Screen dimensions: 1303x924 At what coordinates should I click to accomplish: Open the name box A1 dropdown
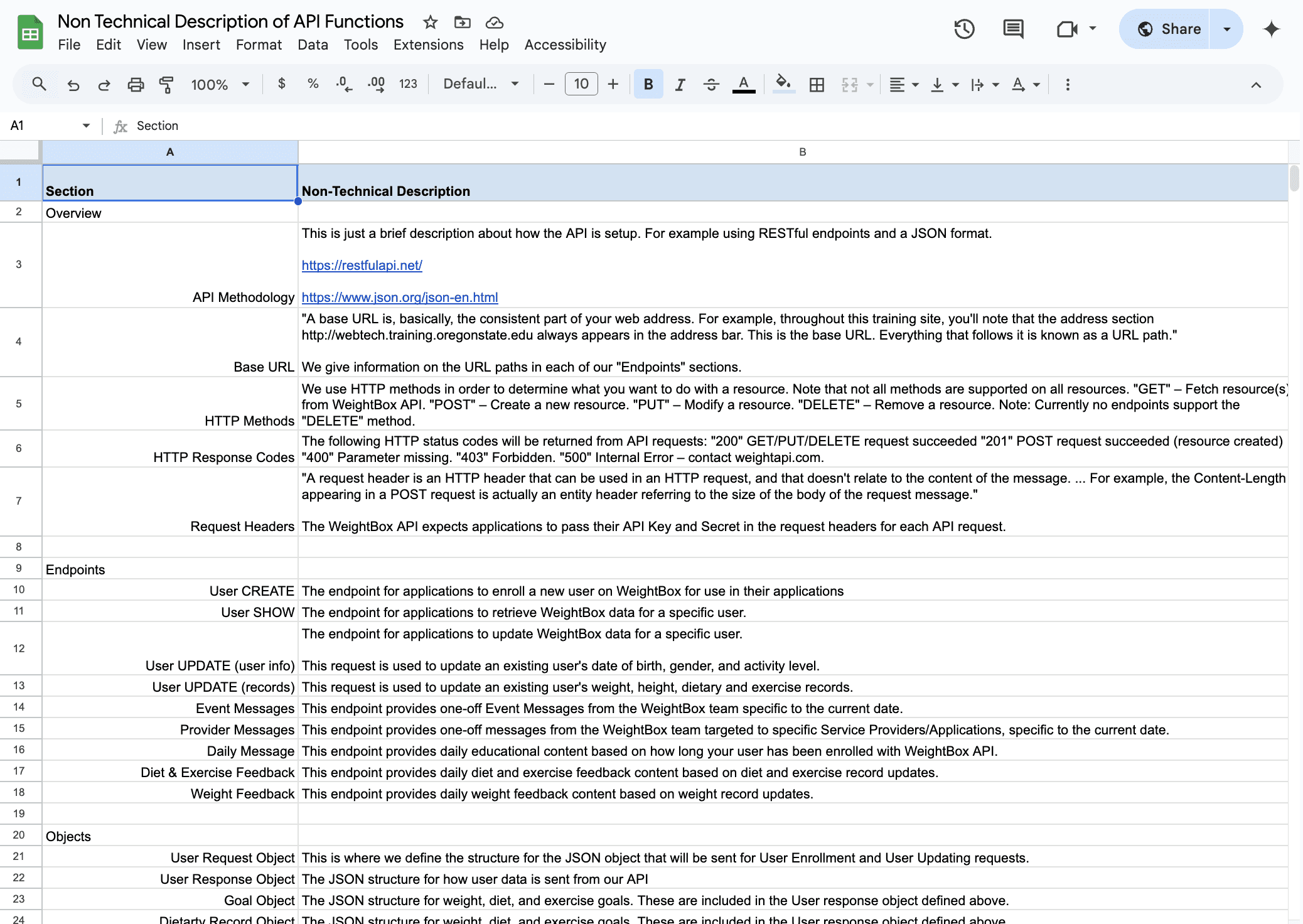tap(86, 126)
